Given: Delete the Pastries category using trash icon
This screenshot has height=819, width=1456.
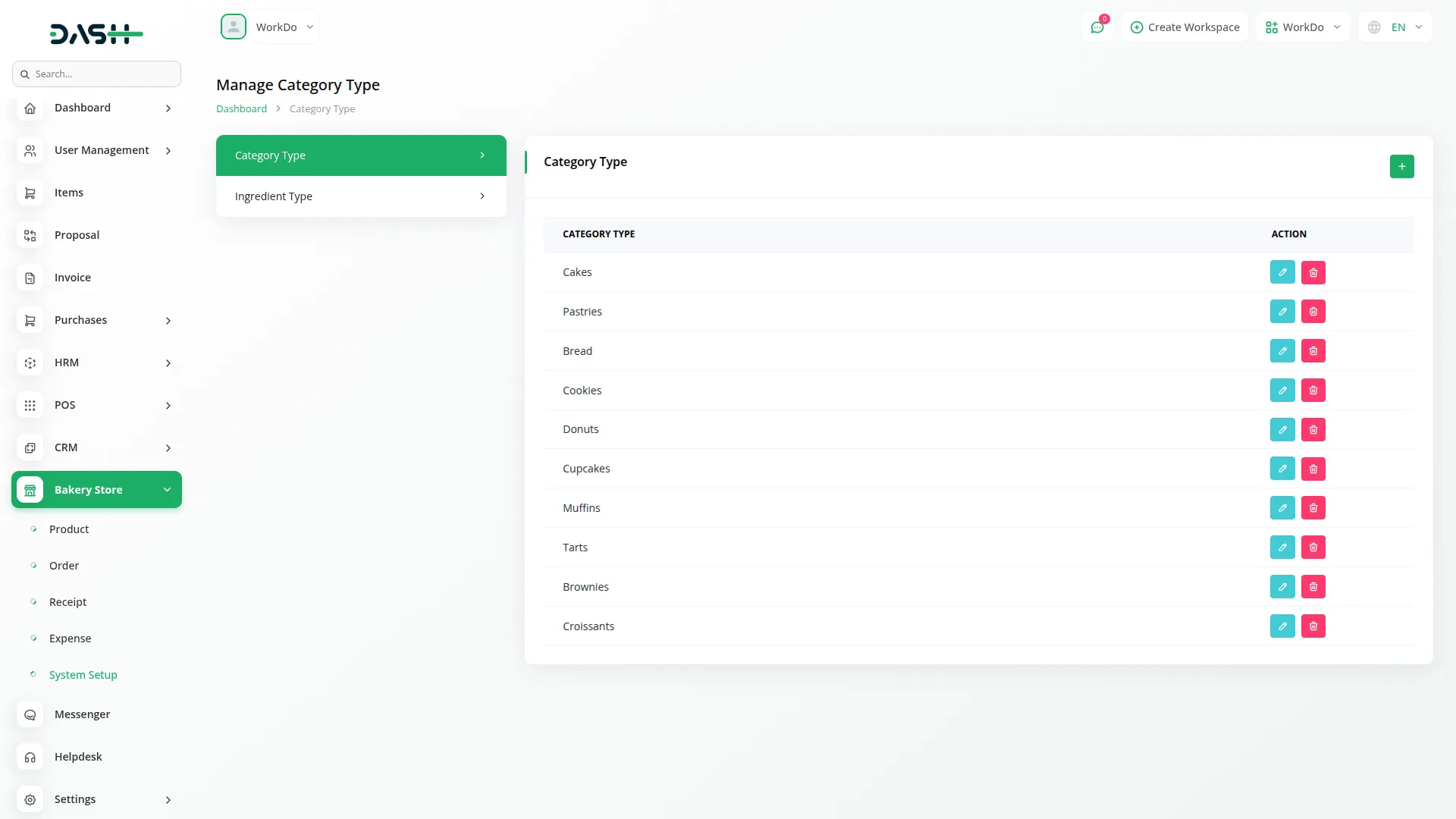Looking at the screenshot, I should (1313, 312).
